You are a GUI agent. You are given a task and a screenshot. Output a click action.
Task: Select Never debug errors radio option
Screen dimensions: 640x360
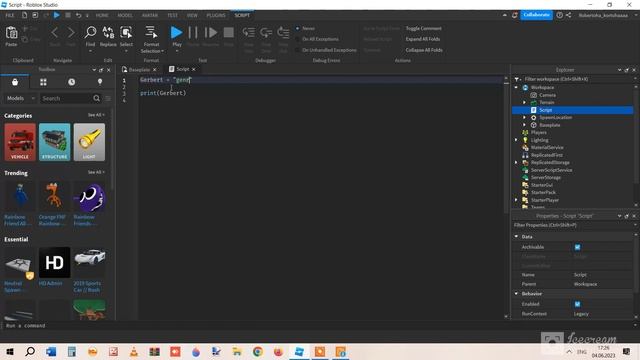click(298, 29)
